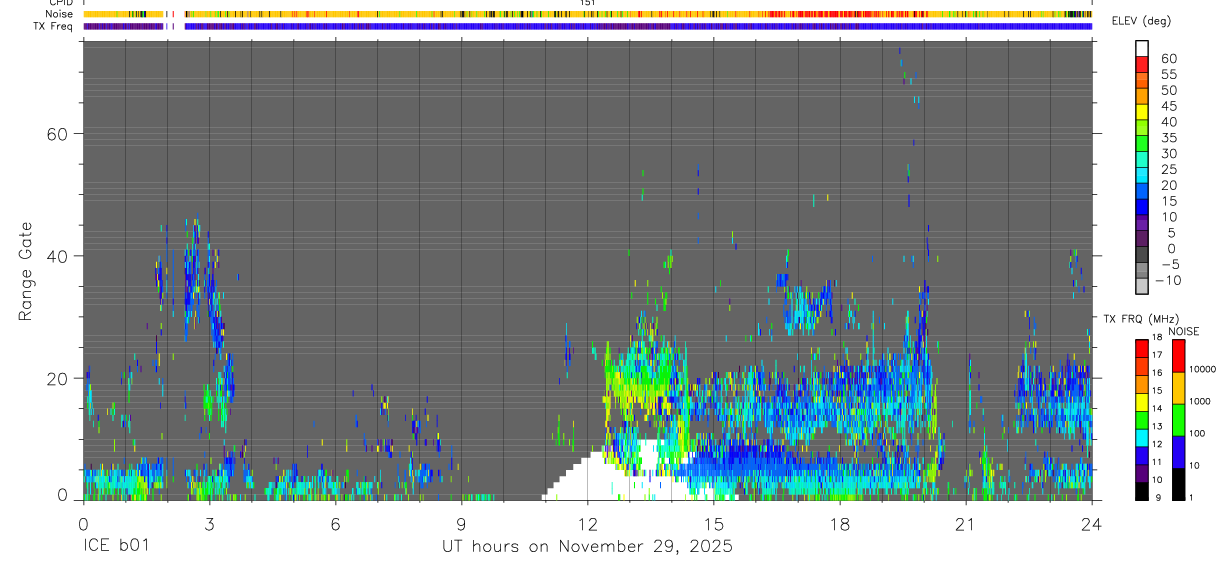Click the 'ELEV (deg)' legend title
Screen dimensions: 1228x567
click(x=1143, y=21)
